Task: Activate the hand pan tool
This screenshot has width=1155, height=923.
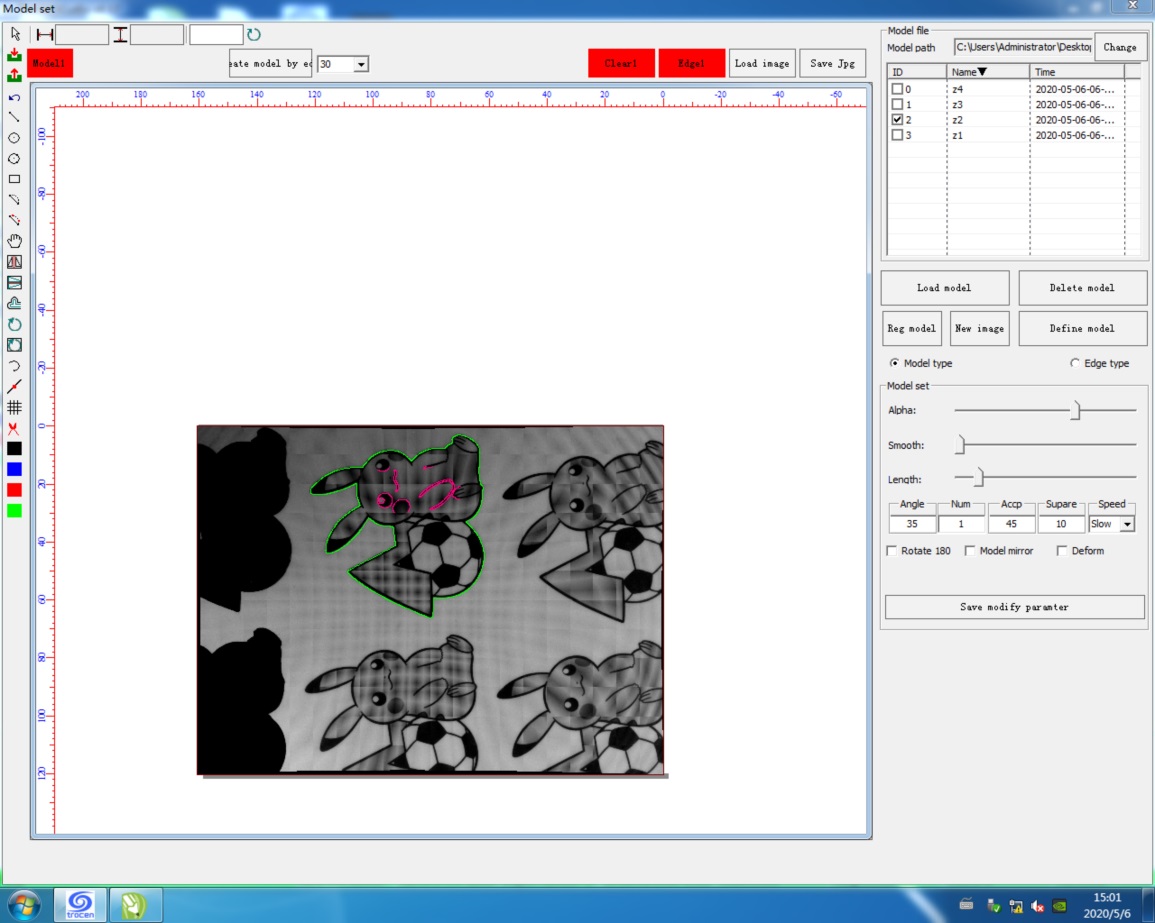Action: click(x=14, y=241)
